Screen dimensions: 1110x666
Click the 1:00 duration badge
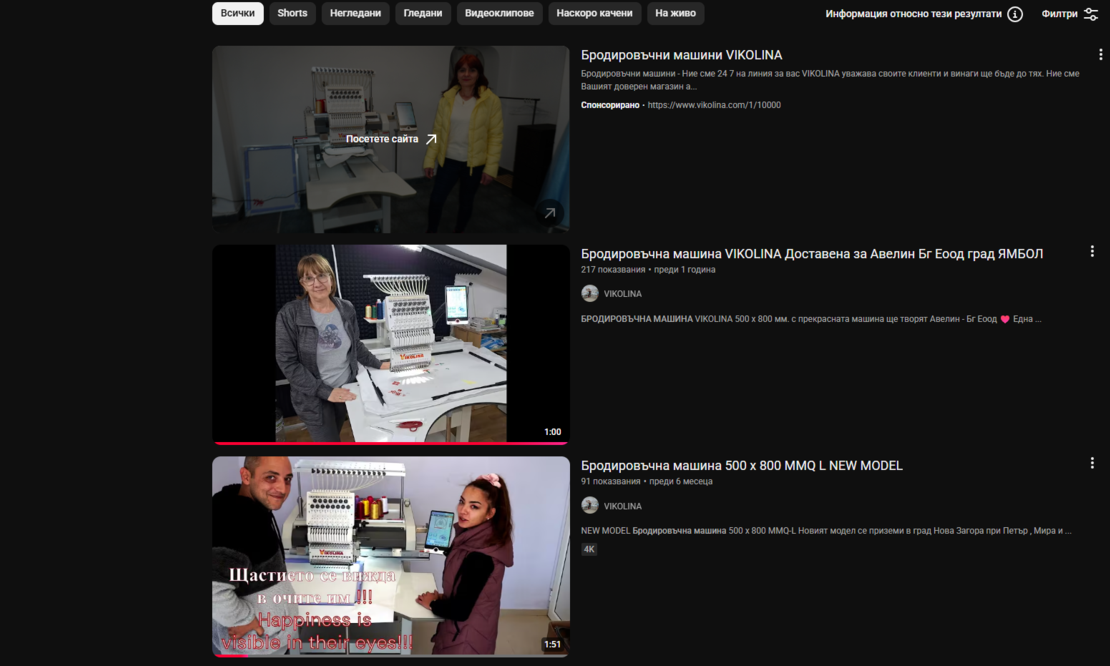552,432
